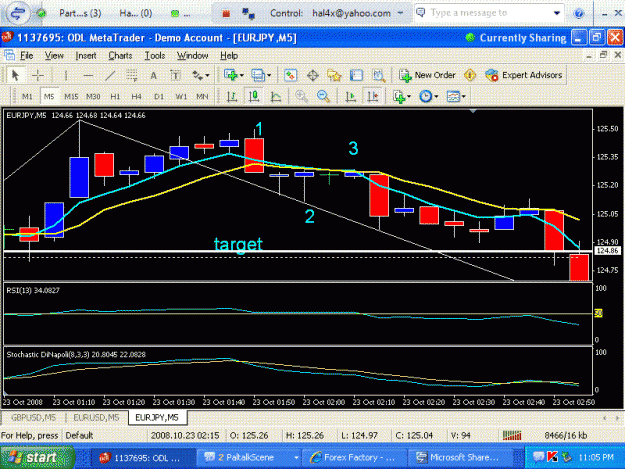The height and width of the screenshot is (469, 625).
Task: Switch to the EURUSD,M5 chart tab
Action: point(96,418)
